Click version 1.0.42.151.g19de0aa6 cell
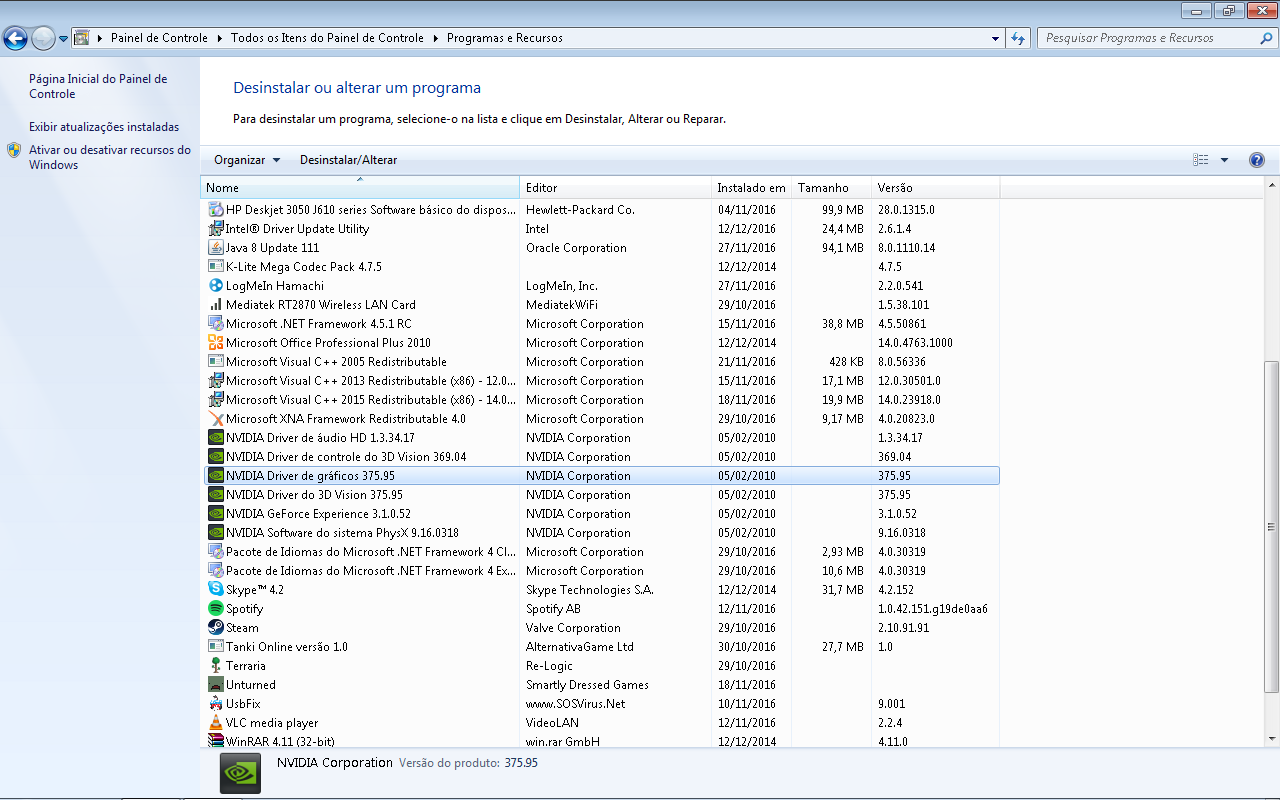Screen dimensions: 1280x800 point(933,609)
